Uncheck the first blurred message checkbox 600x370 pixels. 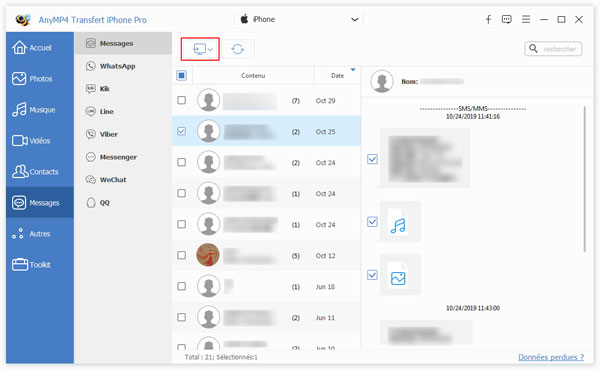tap(372, 159)
